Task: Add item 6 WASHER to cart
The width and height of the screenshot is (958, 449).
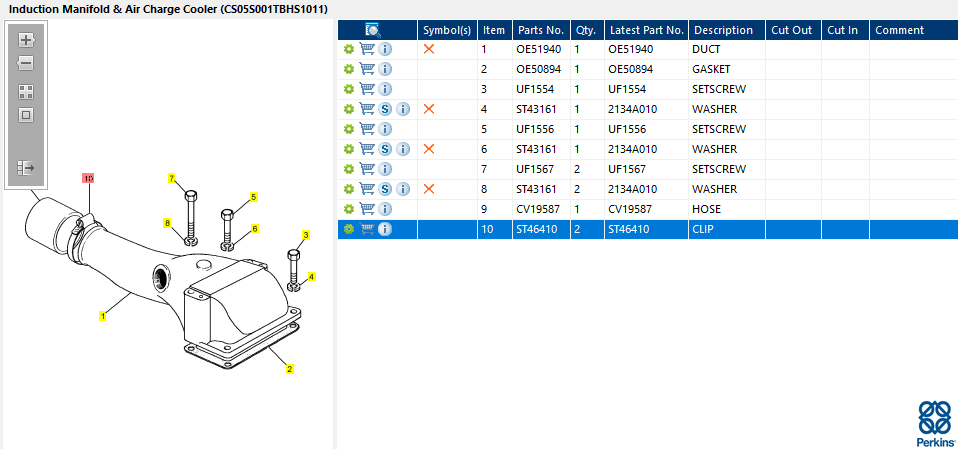Action: point(367,149)
